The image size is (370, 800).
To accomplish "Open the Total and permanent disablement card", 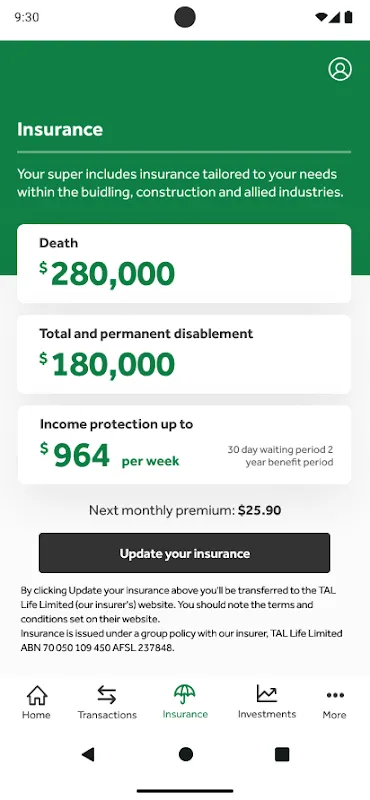I will point(184,354).
